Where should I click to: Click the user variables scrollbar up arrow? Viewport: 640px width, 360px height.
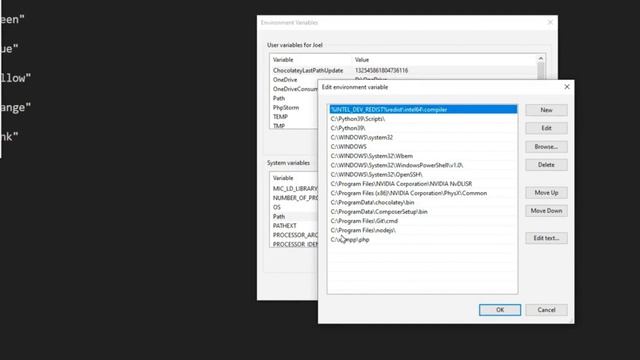click(x=541, y=59)
